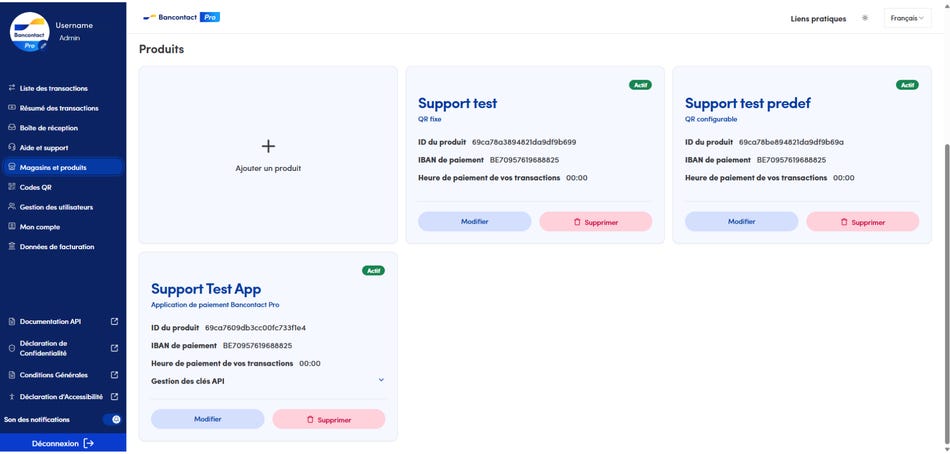Open the Liens pratiques menu
950x454 pixels.
pos(818,18)
